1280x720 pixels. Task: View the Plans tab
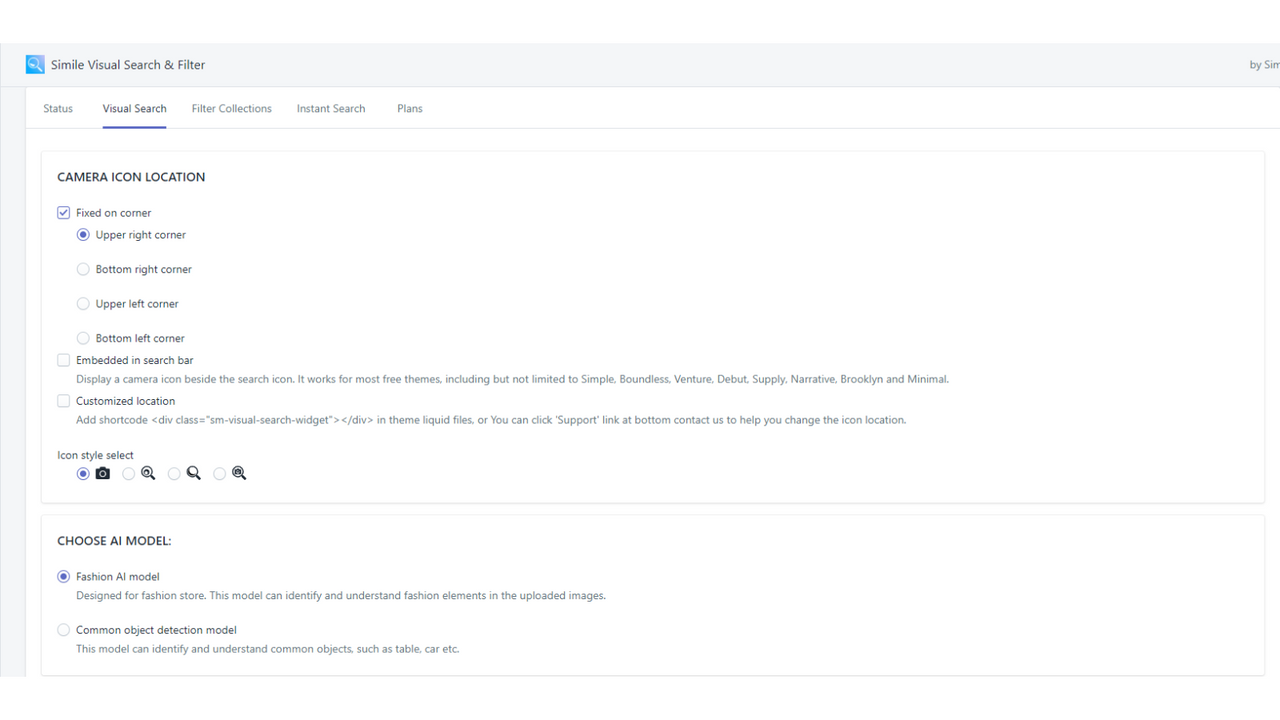coord(409,108)
